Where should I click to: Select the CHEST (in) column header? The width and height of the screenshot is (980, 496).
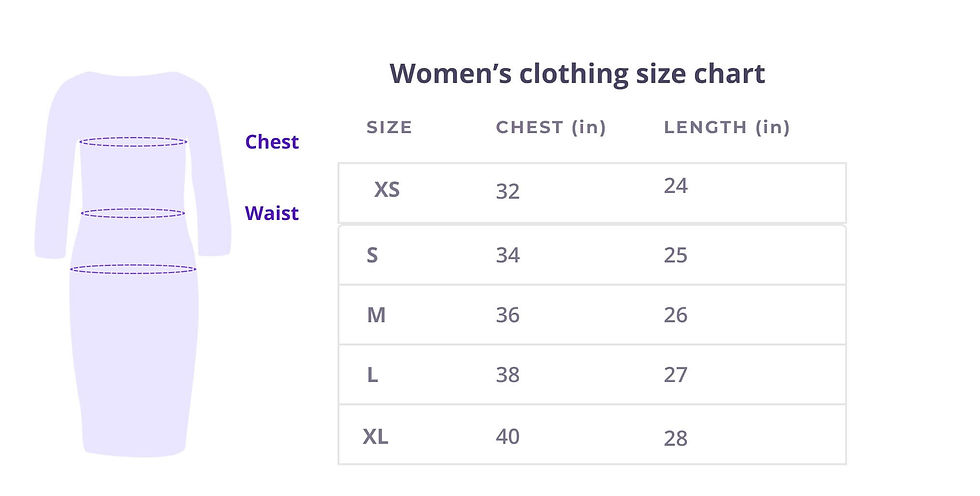click(551, 127)
